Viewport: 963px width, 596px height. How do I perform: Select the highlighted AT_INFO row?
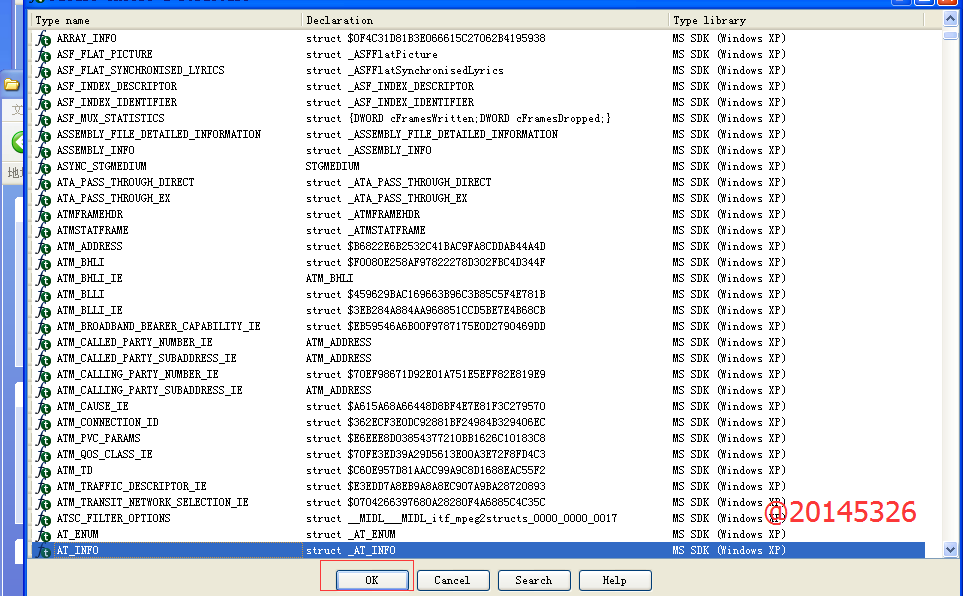click(78, 550)
